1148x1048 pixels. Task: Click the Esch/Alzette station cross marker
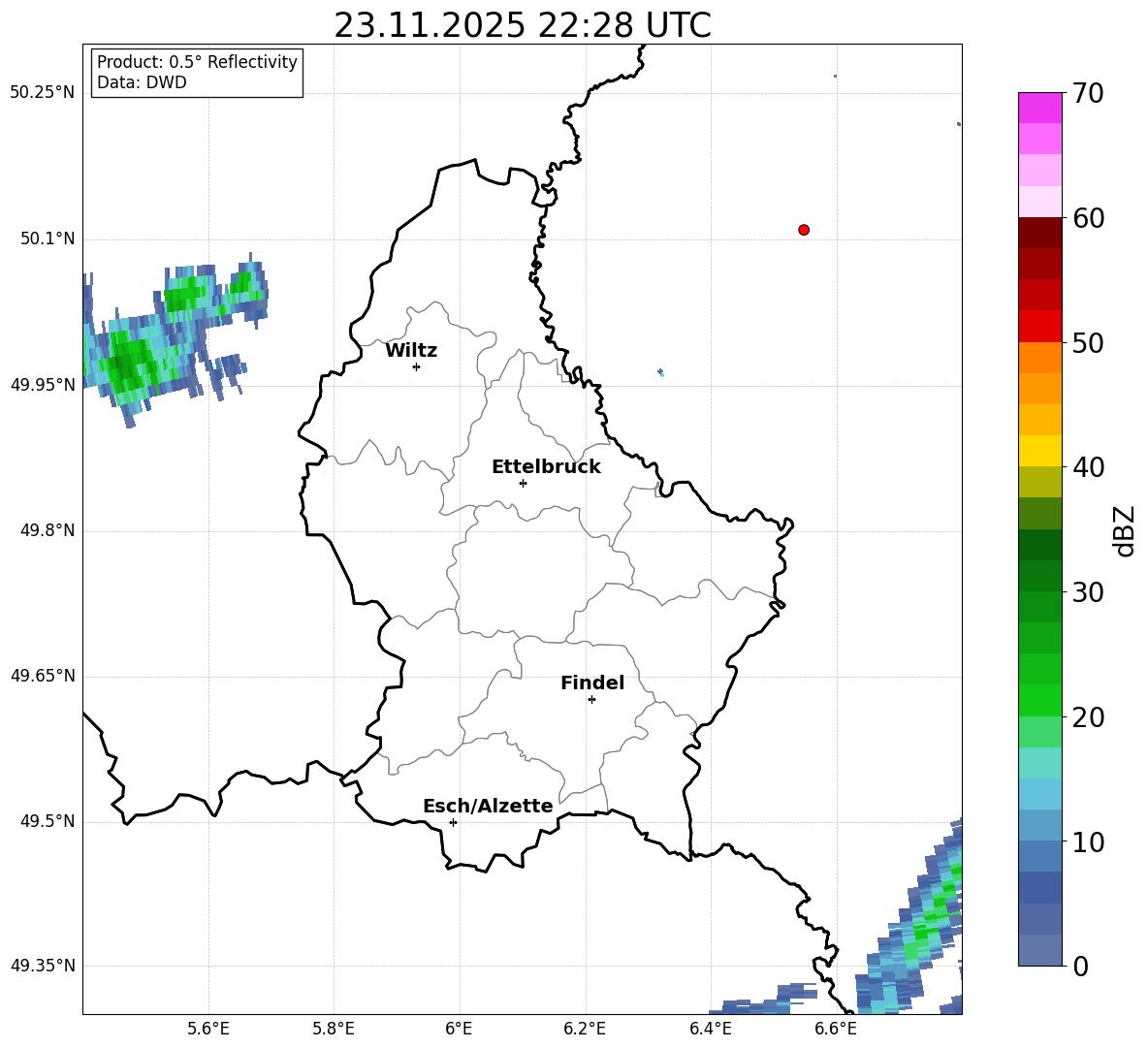pos(453,822)
